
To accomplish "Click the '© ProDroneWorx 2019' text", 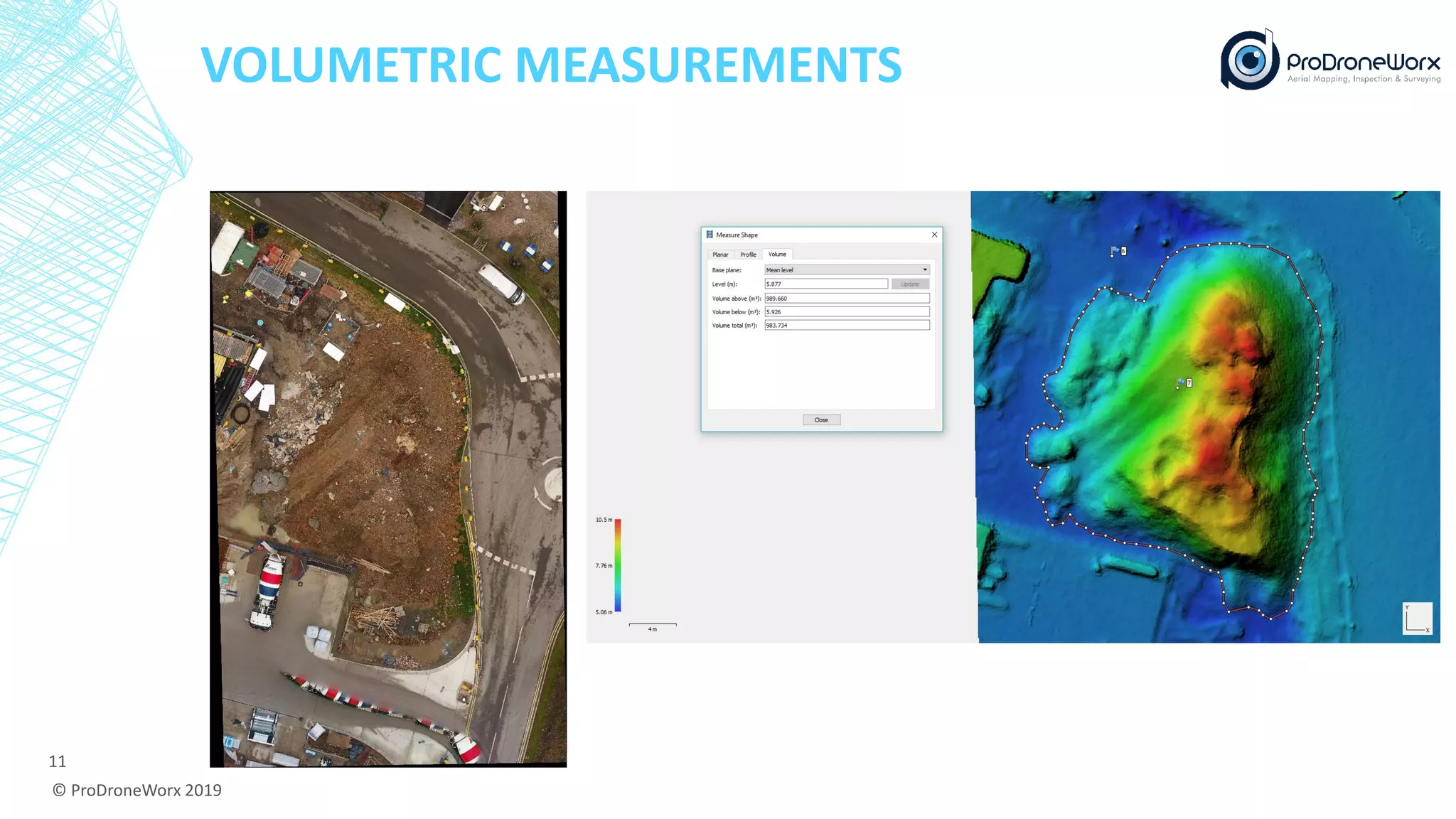I will pos(137,790).
